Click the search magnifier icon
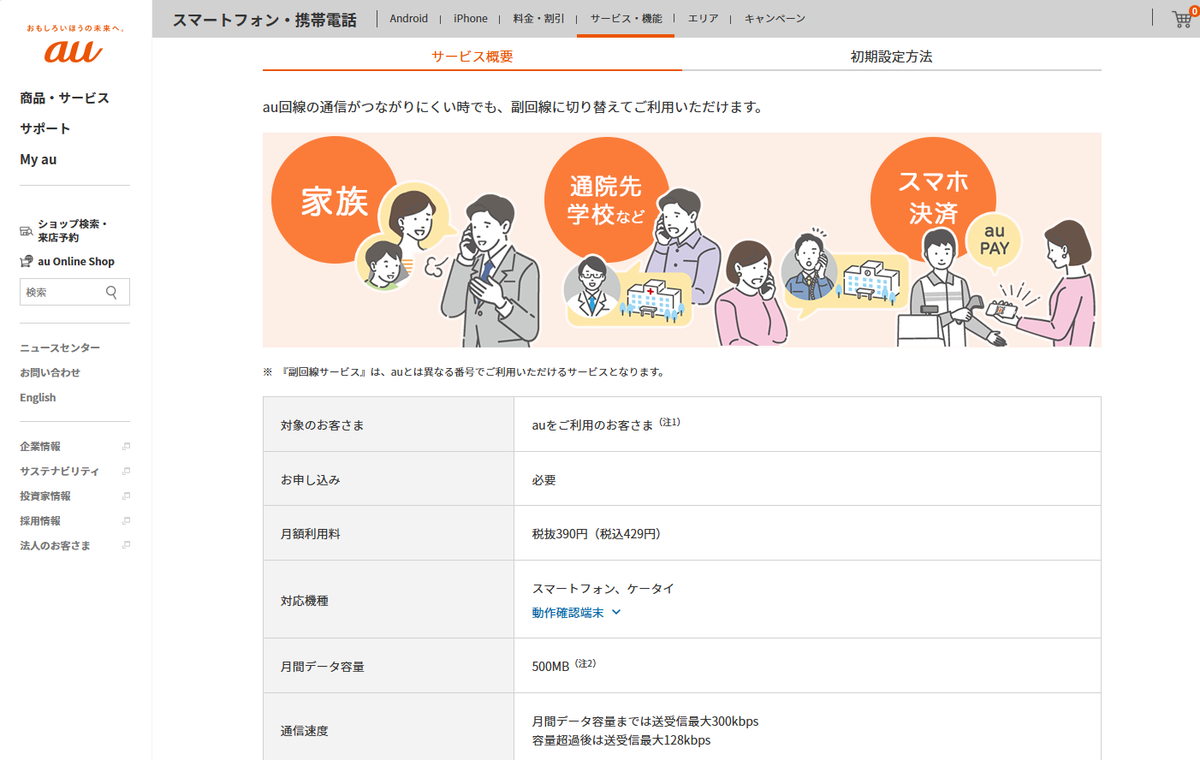1200x760 pixels. [x=111, y=292]
